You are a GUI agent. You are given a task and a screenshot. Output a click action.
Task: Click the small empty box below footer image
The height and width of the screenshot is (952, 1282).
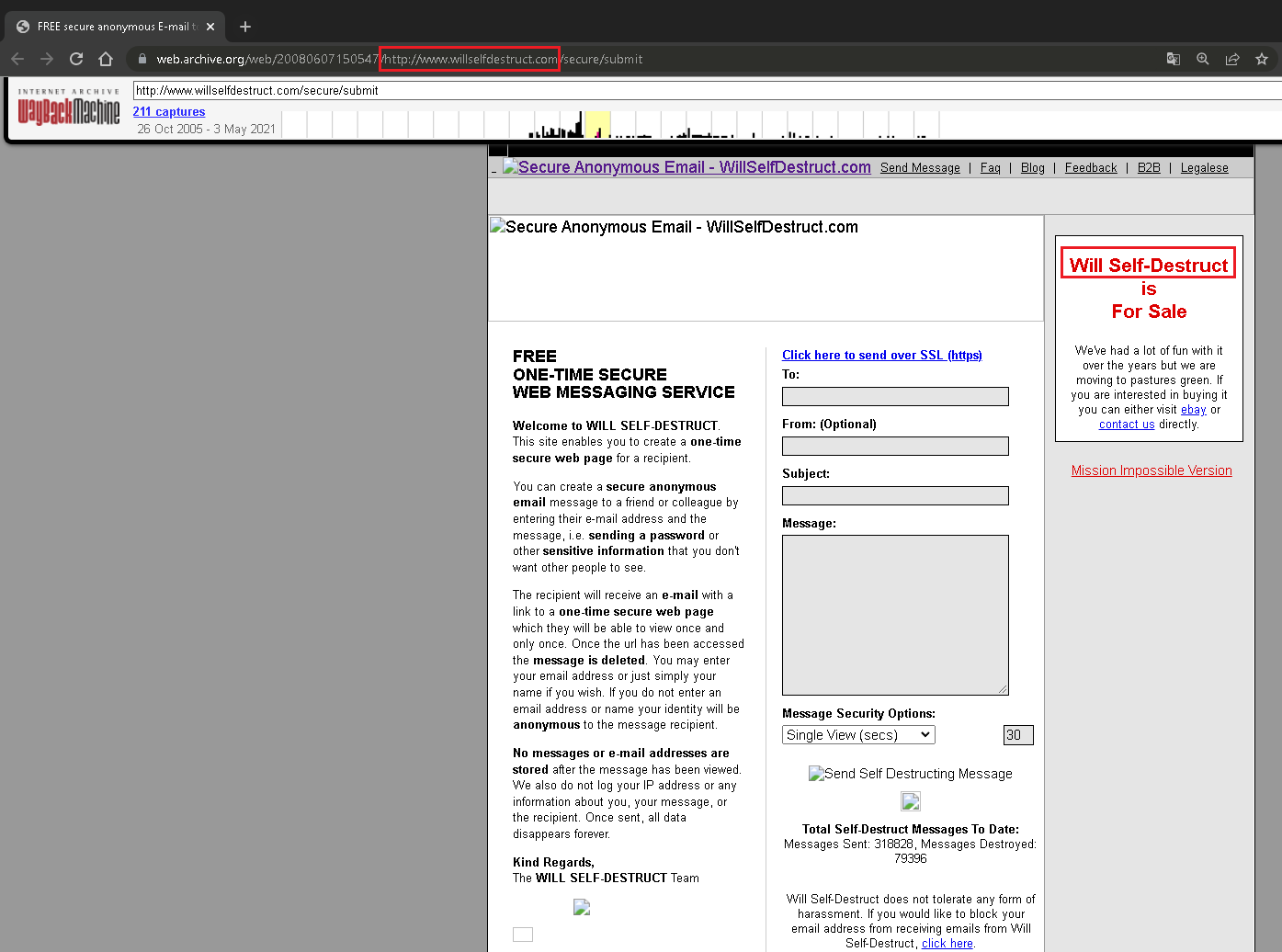(523, 935)
